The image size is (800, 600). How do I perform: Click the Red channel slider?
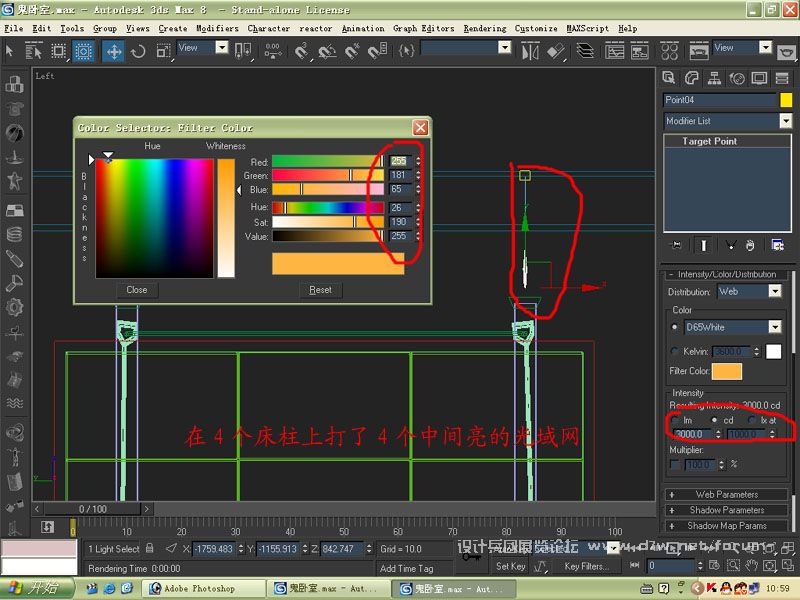coord(328,161)
